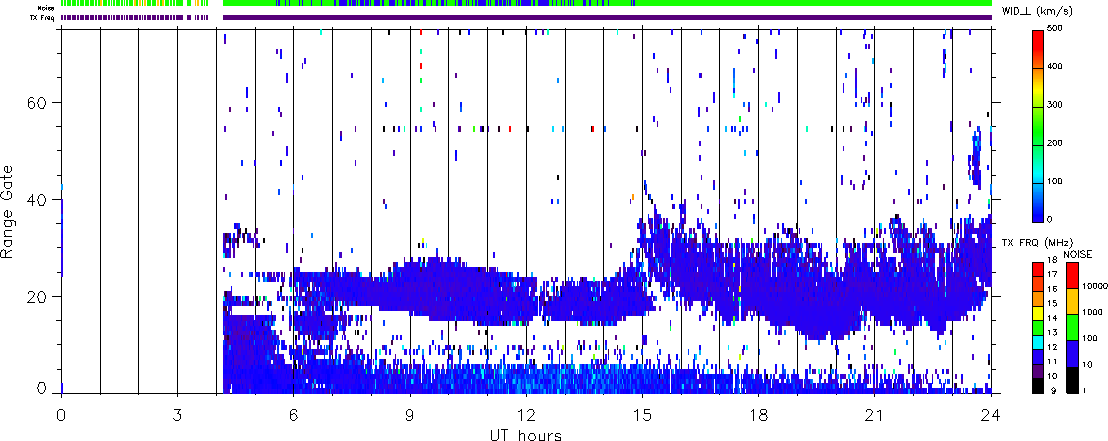Click the 500 value on width colorbar
Screen dimensions: 1108x441
click(x=1056, y=28)
